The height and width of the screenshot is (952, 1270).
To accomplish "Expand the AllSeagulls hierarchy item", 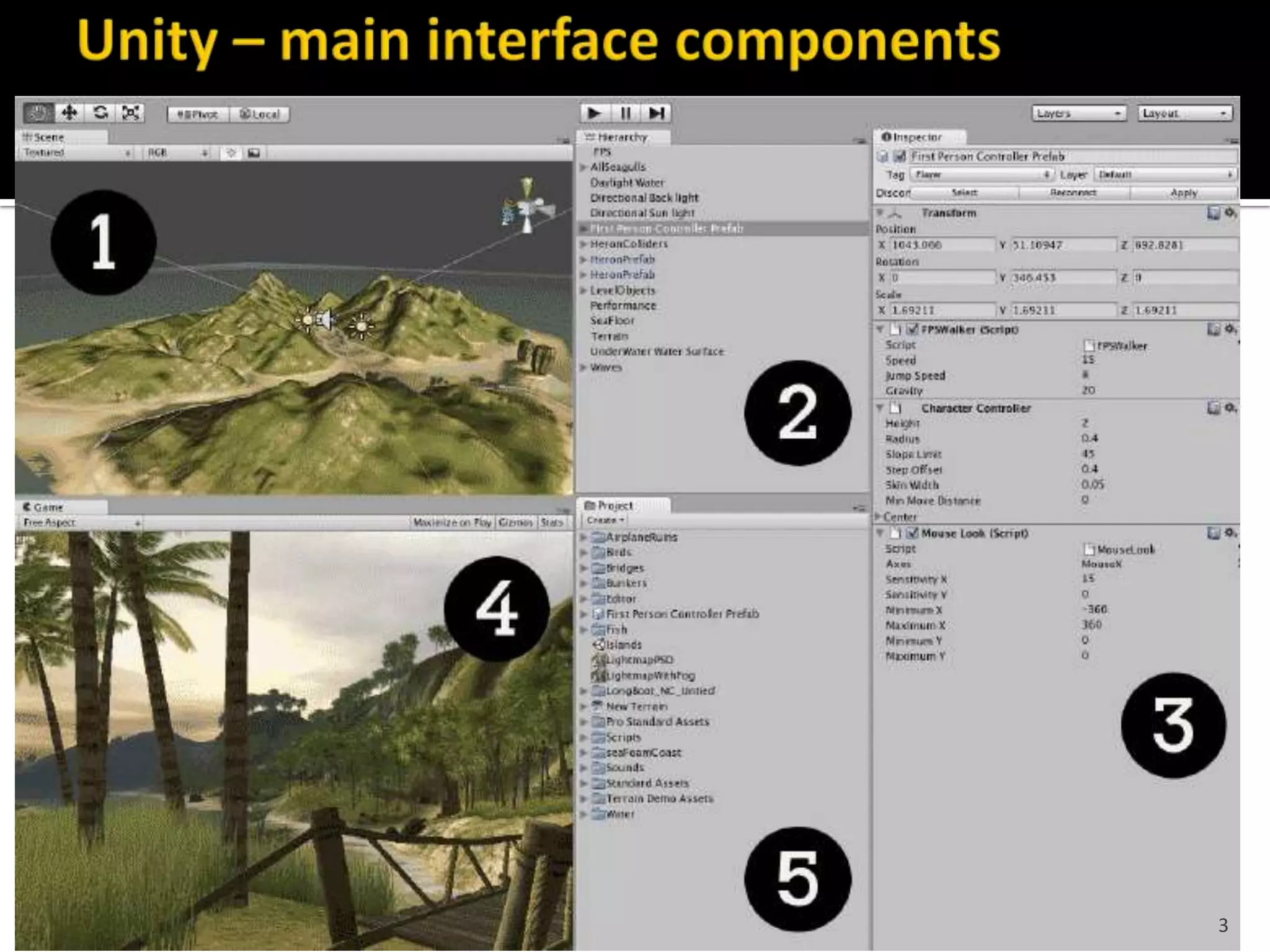I will pos(584,167).
